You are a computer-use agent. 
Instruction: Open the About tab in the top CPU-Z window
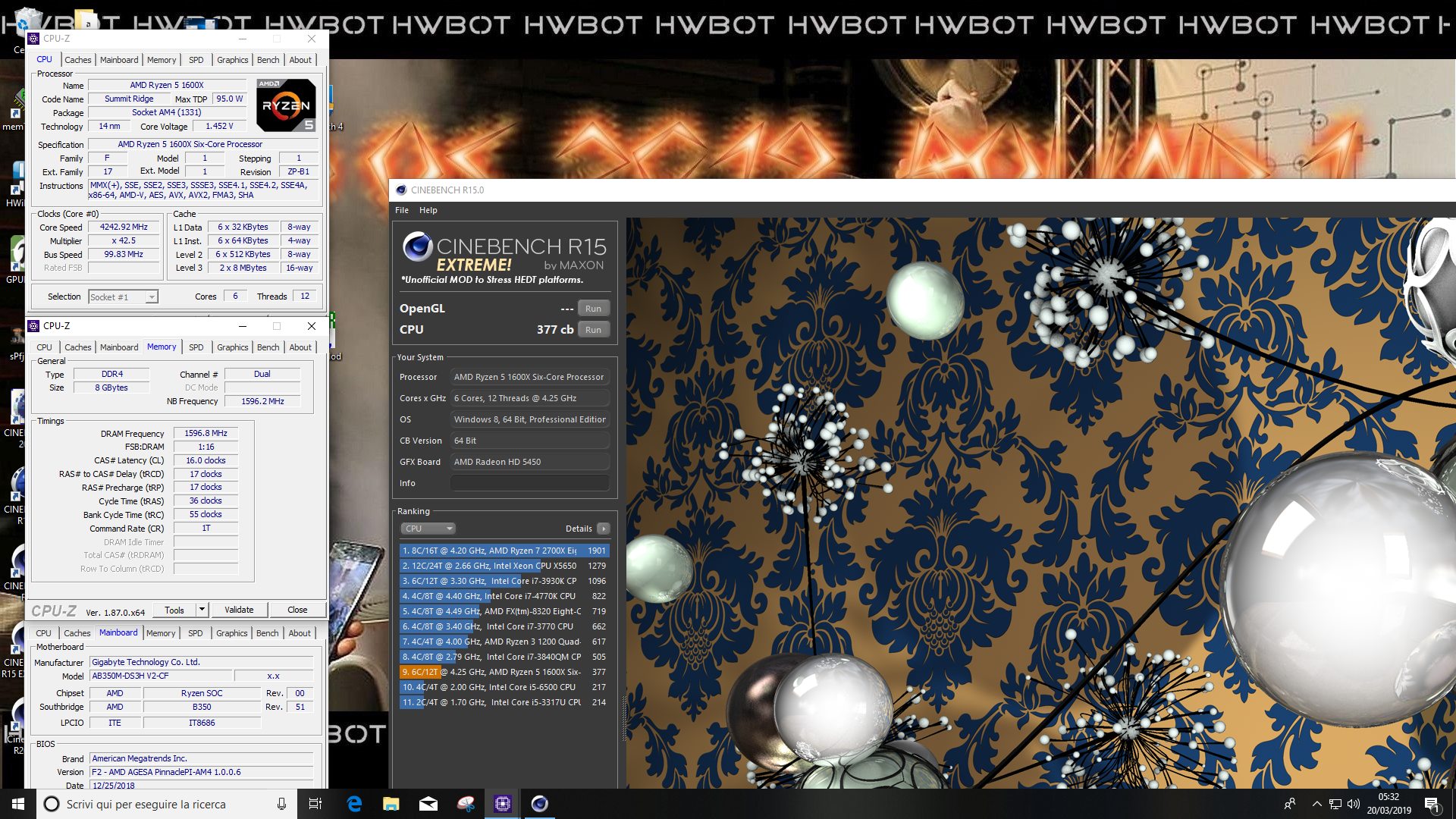pos(300,60)
